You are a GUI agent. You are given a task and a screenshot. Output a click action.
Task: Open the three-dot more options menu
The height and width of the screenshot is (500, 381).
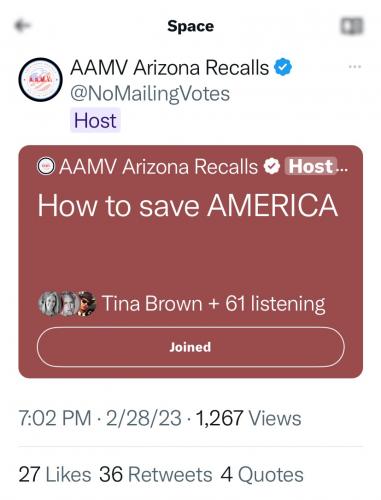(x=355, y=67)
